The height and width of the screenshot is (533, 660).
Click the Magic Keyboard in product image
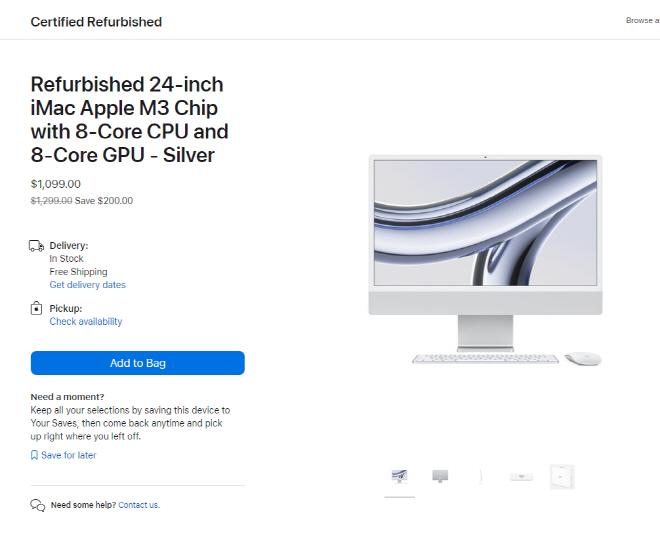point(485,359)
